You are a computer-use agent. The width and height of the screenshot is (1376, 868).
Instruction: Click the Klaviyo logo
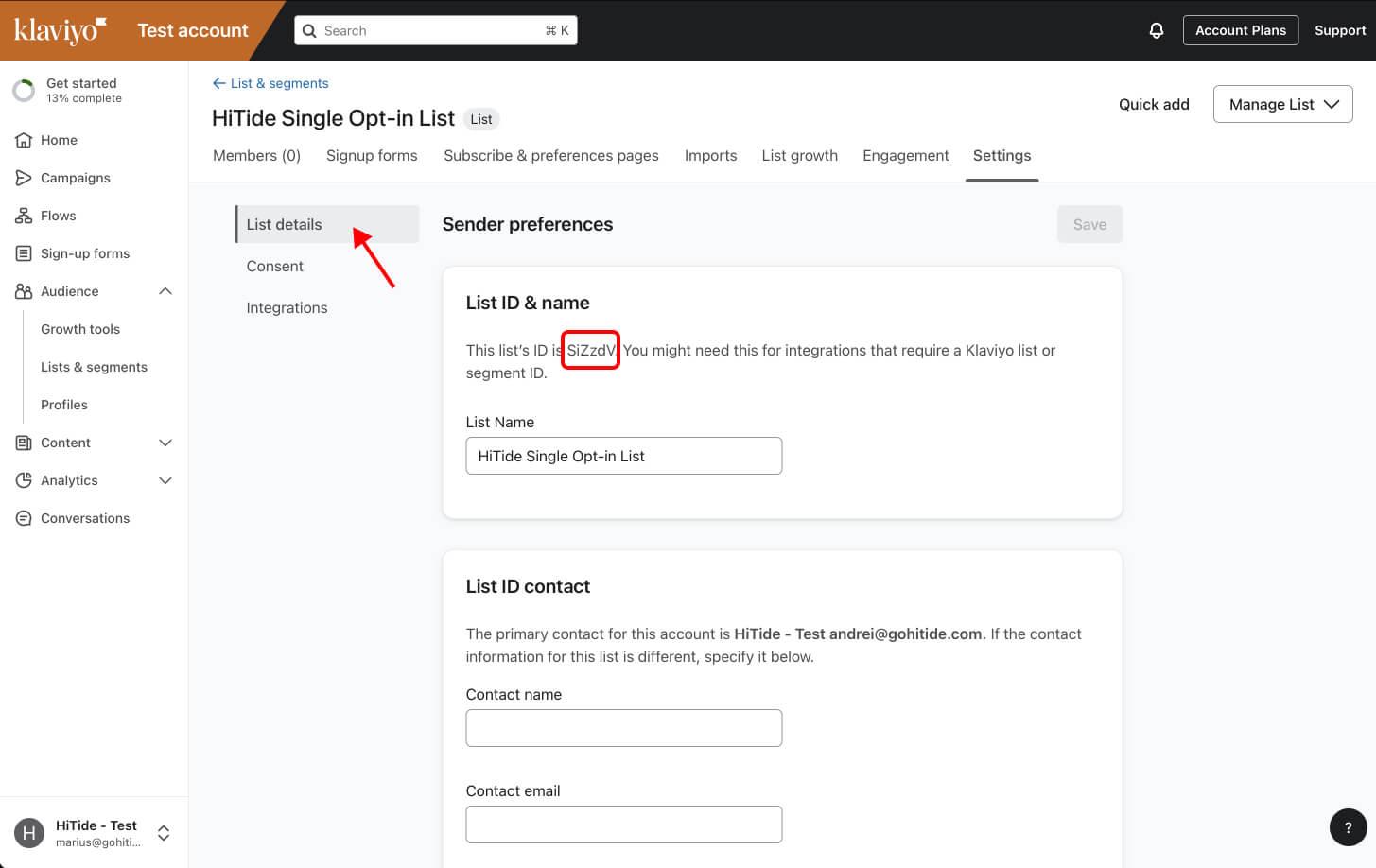(x=60, y=30)
